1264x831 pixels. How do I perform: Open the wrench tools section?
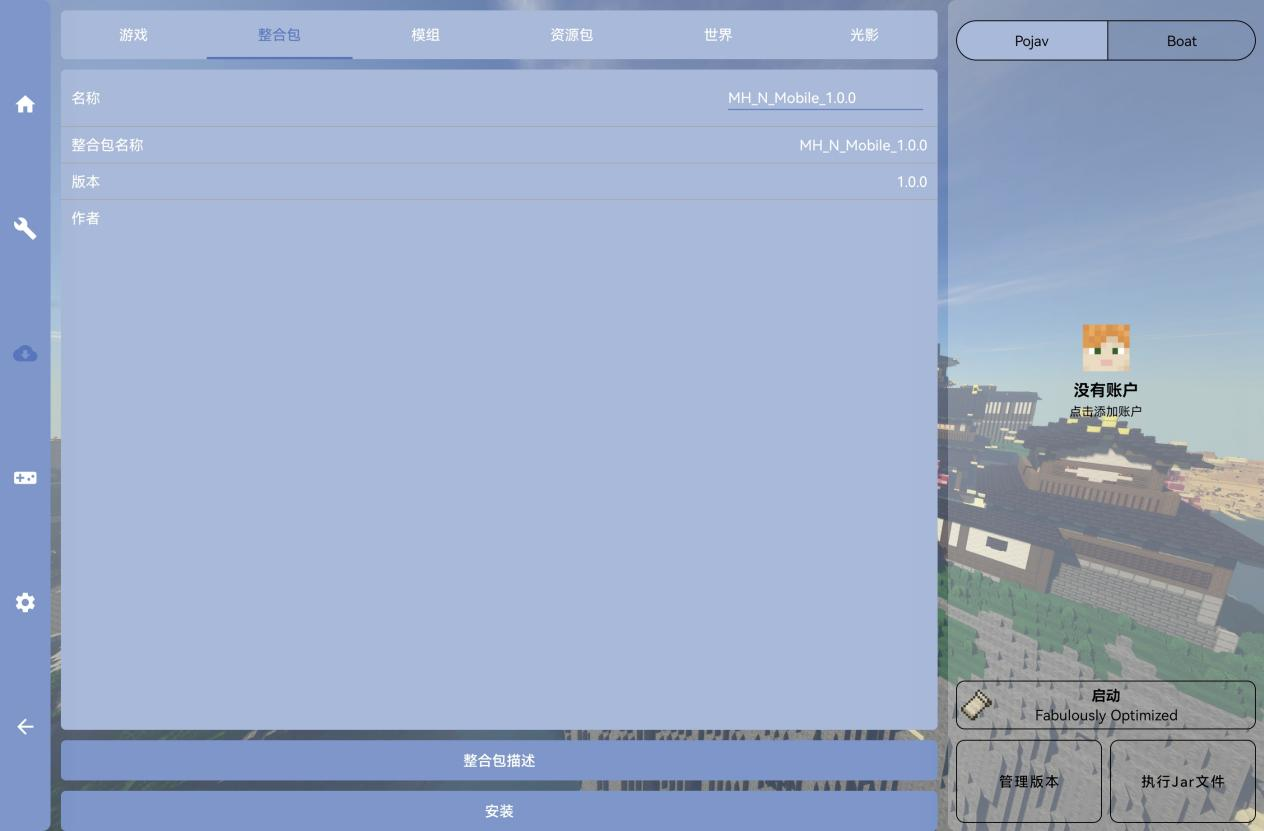click(25, 229)
